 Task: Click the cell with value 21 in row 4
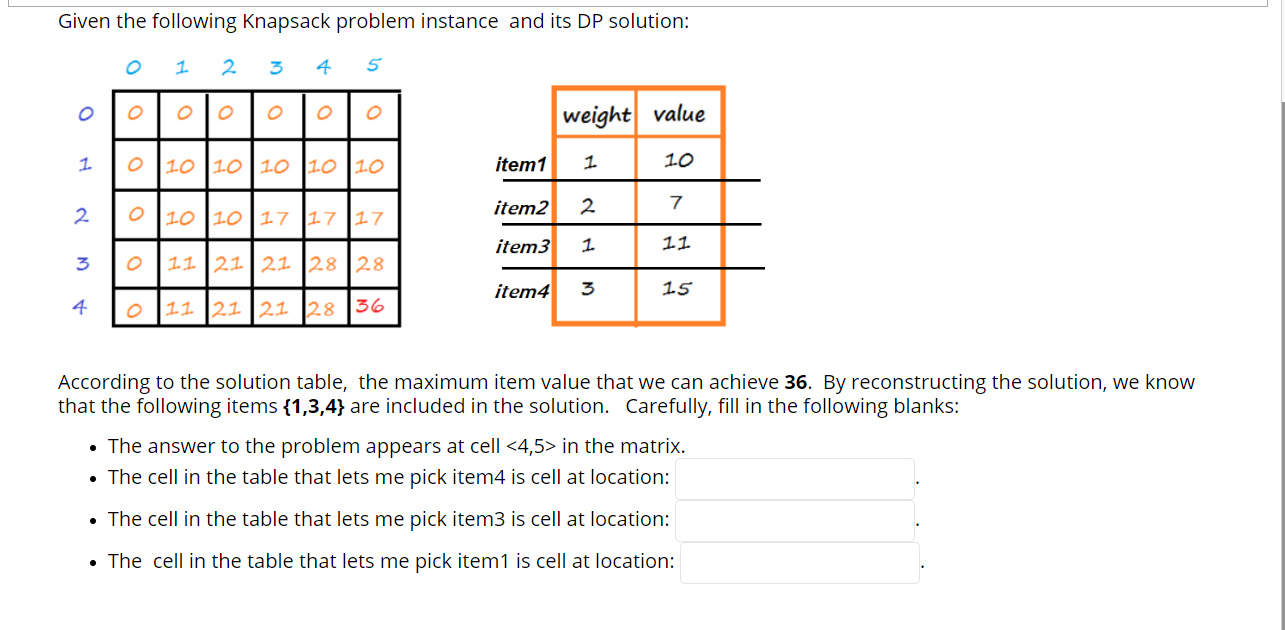(x=228, y=306)
